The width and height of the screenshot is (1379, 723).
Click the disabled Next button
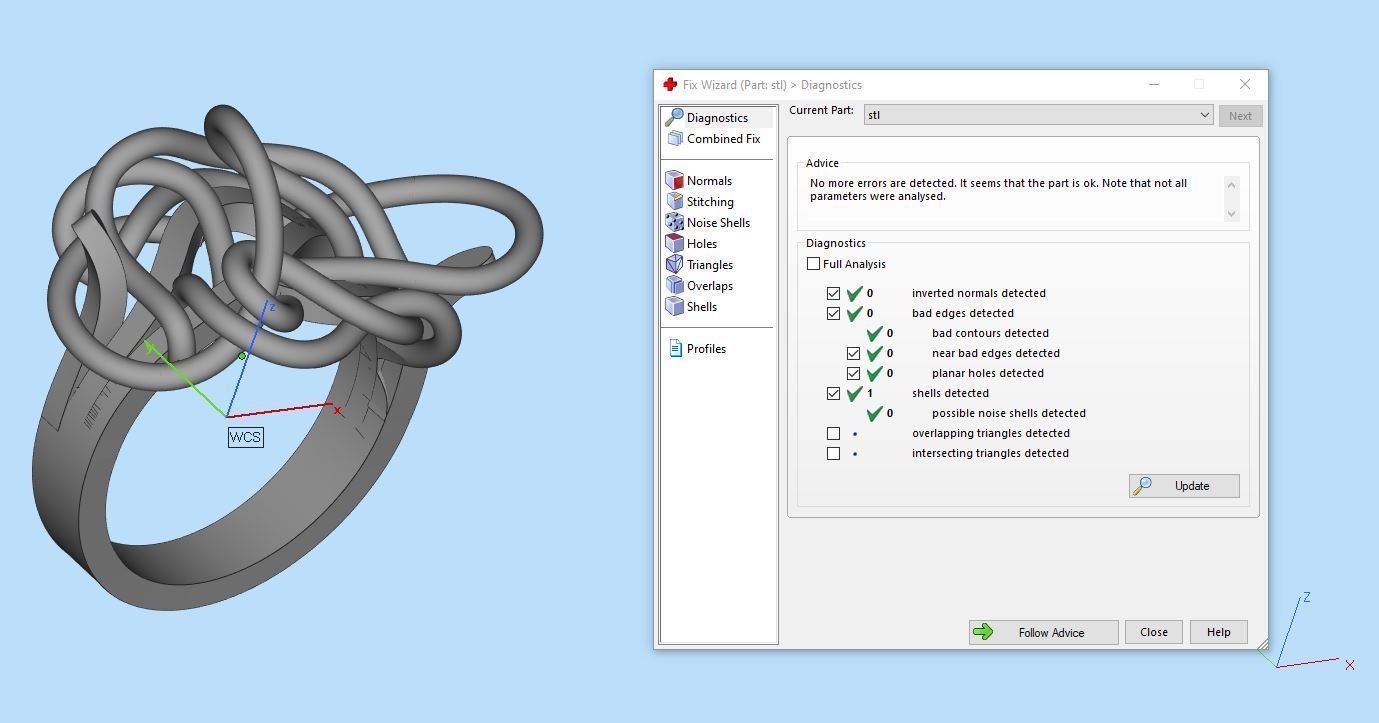[x=1240, y=116]
